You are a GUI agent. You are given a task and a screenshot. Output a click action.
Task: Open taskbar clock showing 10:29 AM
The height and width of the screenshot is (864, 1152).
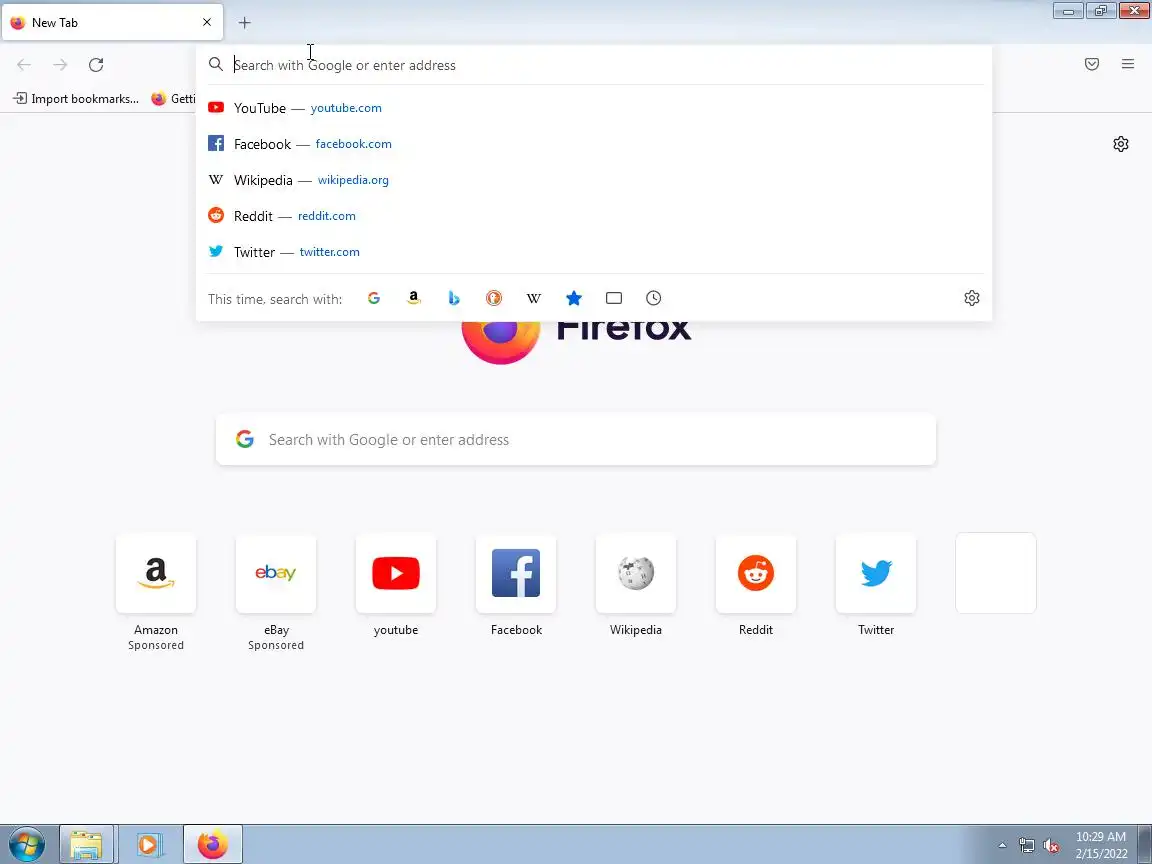pyautogui.click(x=1101, y=845)
